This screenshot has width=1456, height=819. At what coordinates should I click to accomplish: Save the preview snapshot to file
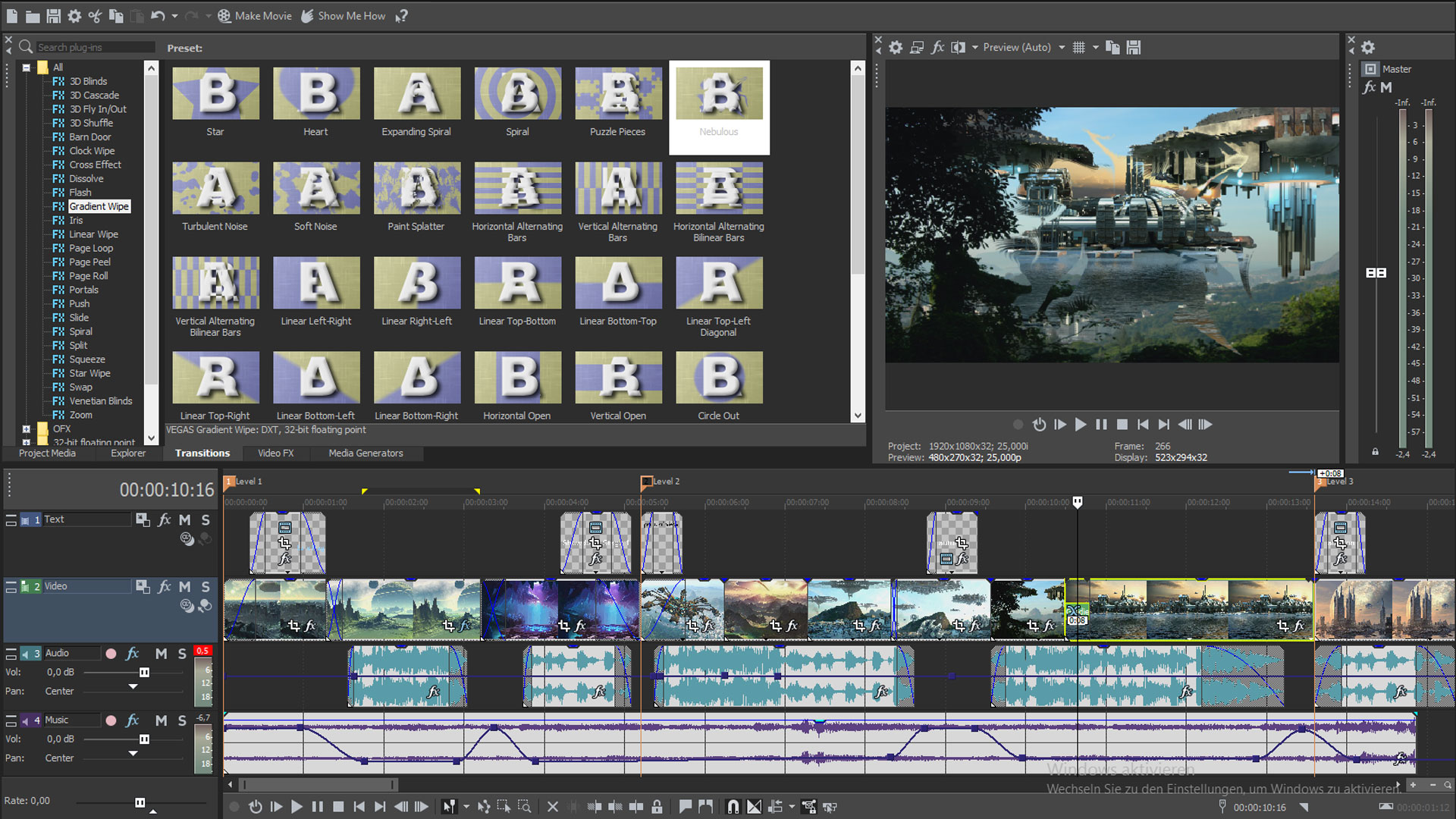click(1134, 47)
